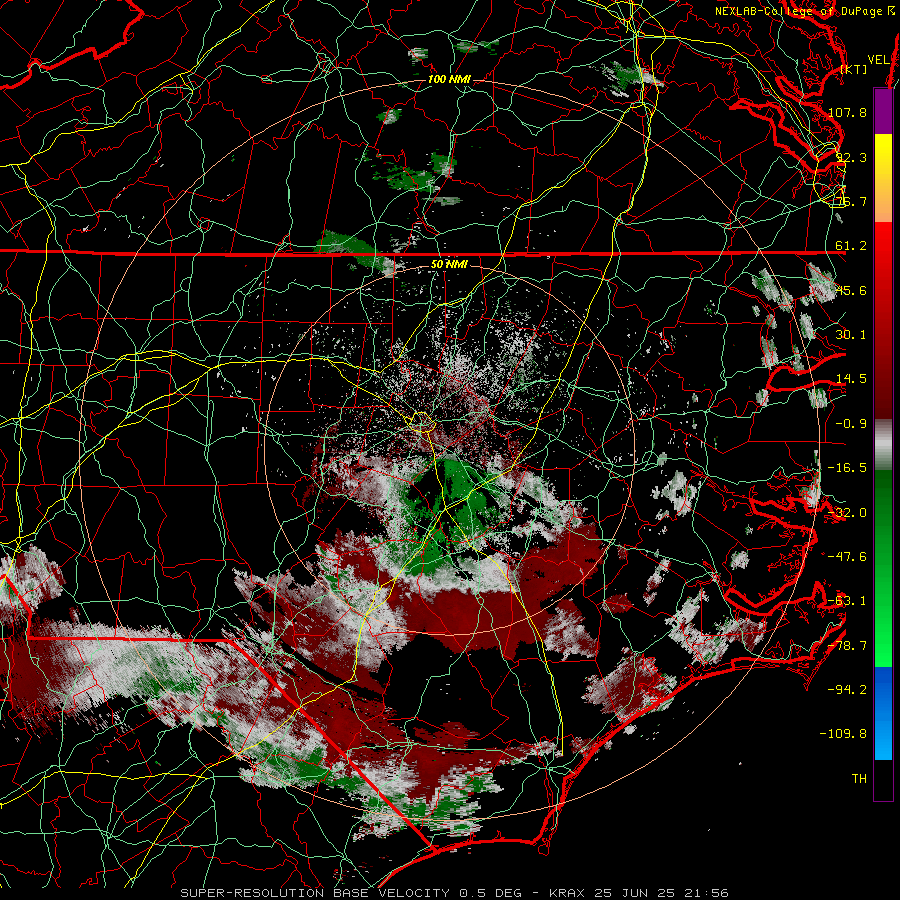The image size is (900, 900).
Task: Click the VEL legend title
Action: pyautogui.click(x=878, y=60)
